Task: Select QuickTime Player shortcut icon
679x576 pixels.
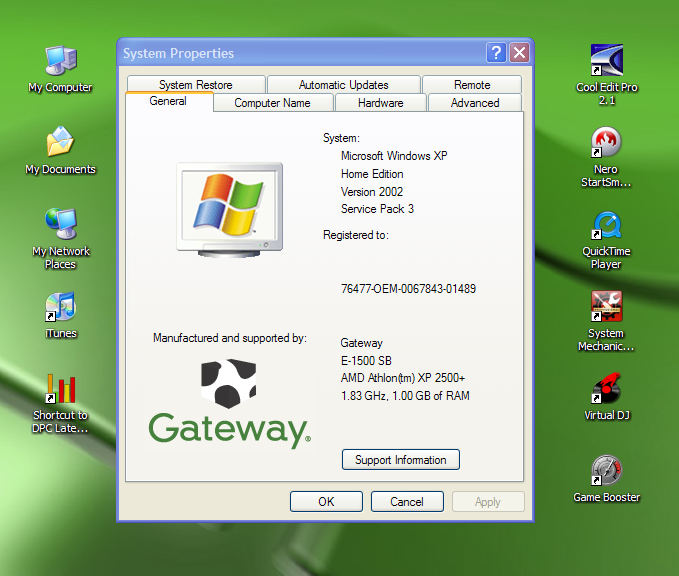Action: (x=607, y=240)
